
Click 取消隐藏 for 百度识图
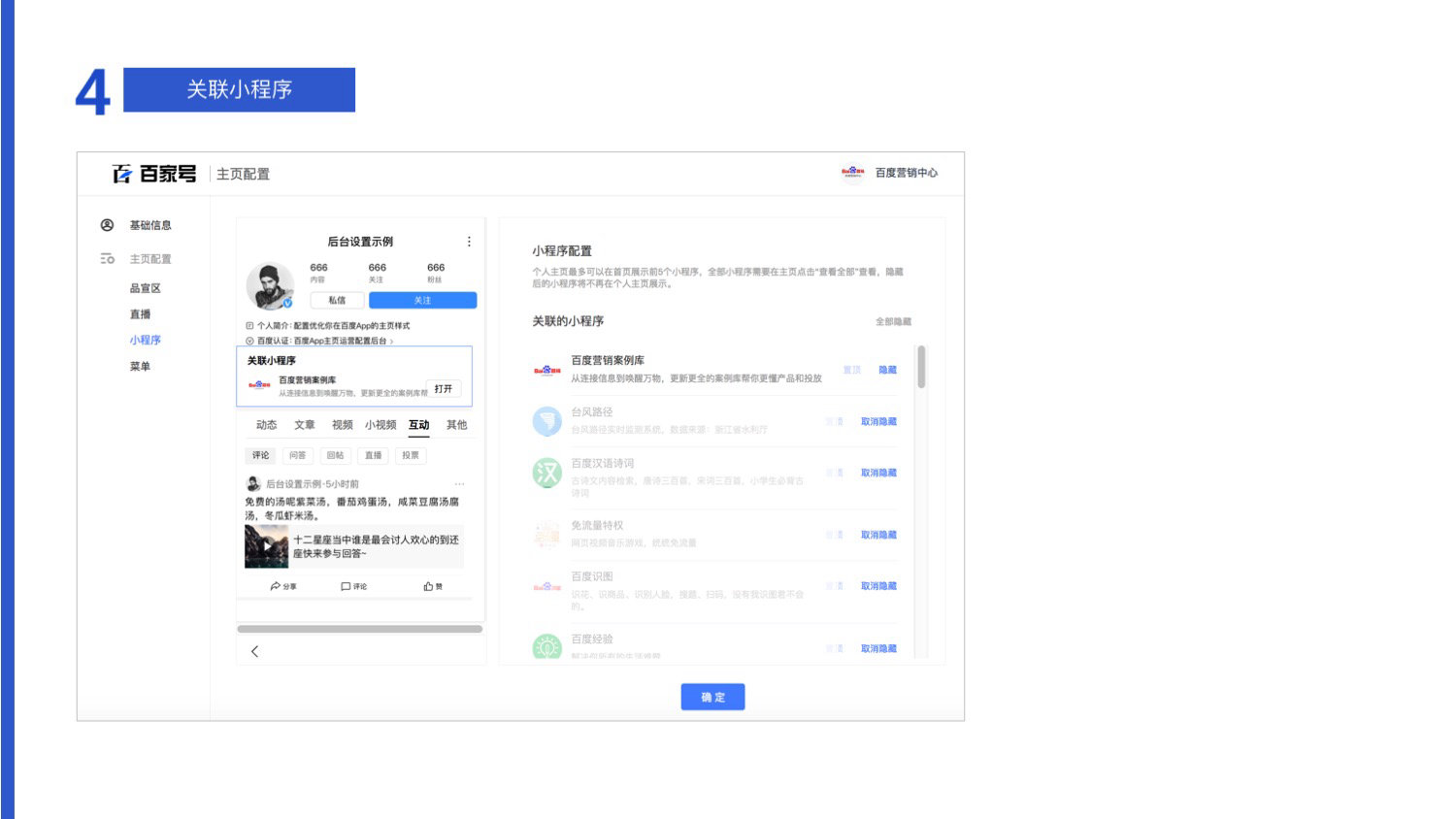(879, 586)
